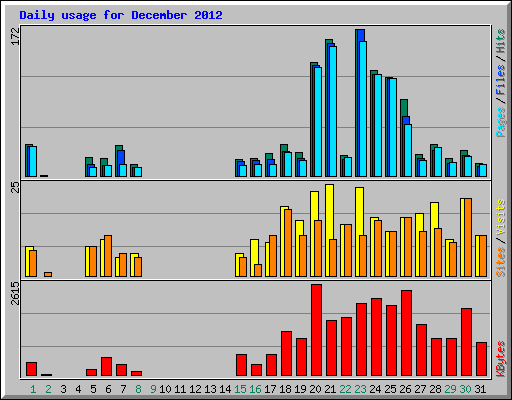Click the day 1 cyan pages bar

(x=33, y=161)
